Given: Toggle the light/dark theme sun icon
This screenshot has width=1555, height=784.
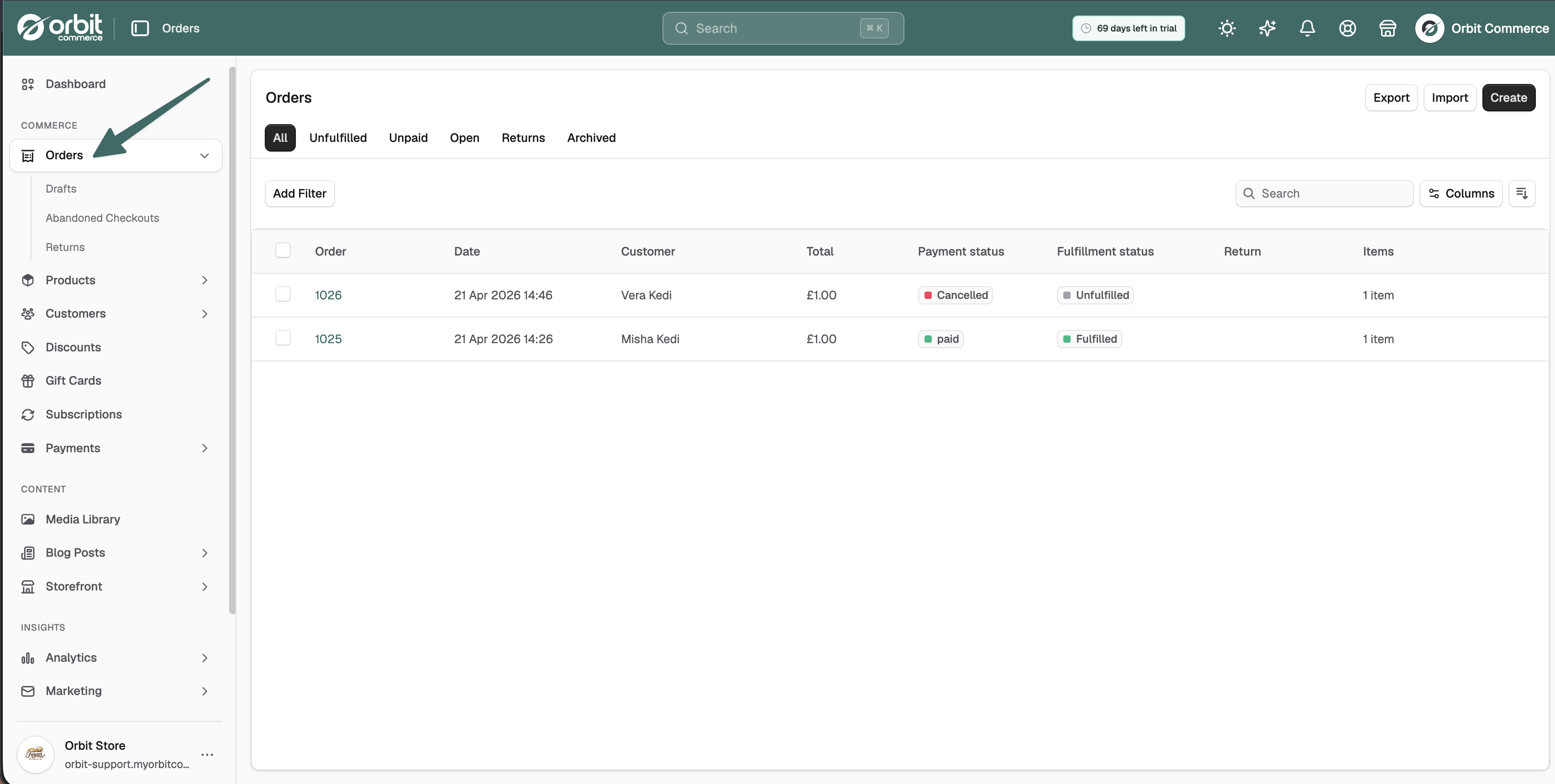Looking at the screenshot, I should tap(1227, 28).
